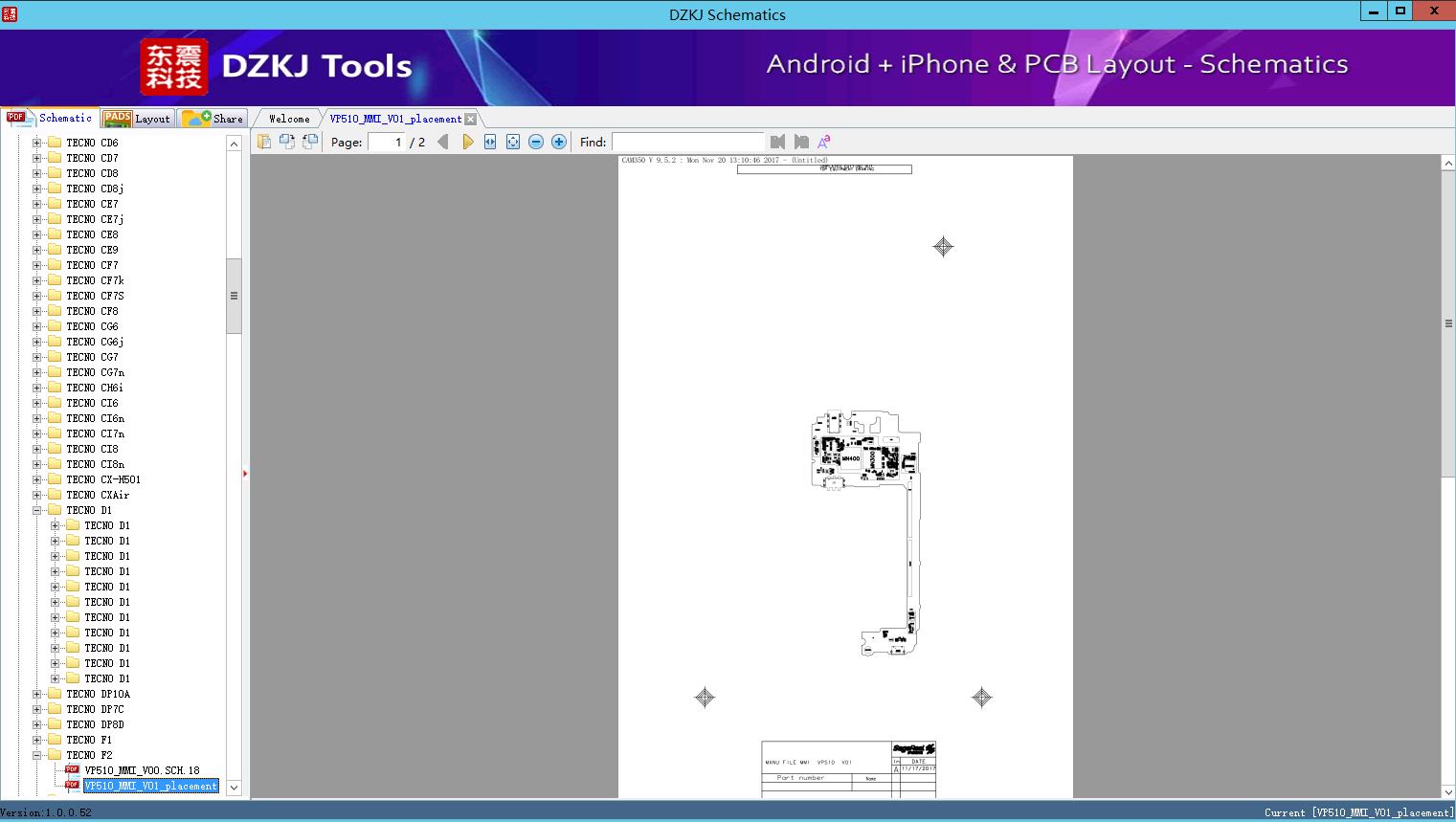Go to the previous page arrow
Image resolution: width=1456 pixels, height=822 pixels.
click(x=443, y=142)
